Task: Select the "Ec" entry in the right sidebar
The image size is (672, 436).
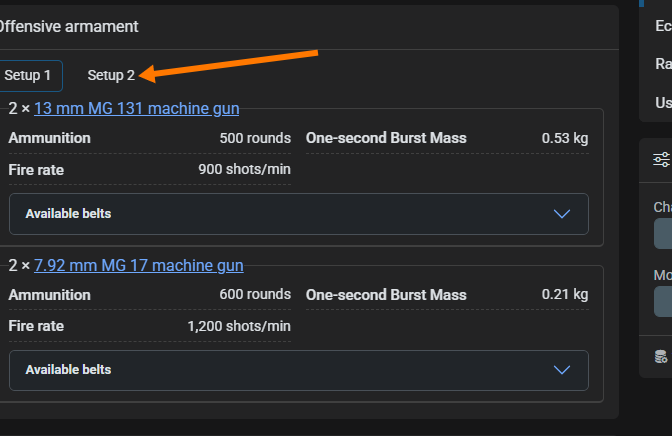Action: 662,26
